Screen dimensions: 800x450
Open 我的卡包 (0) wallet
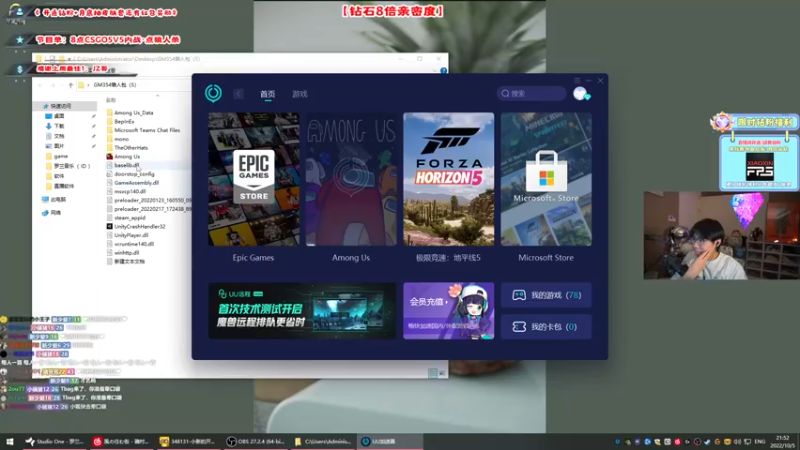click(546, 327)
